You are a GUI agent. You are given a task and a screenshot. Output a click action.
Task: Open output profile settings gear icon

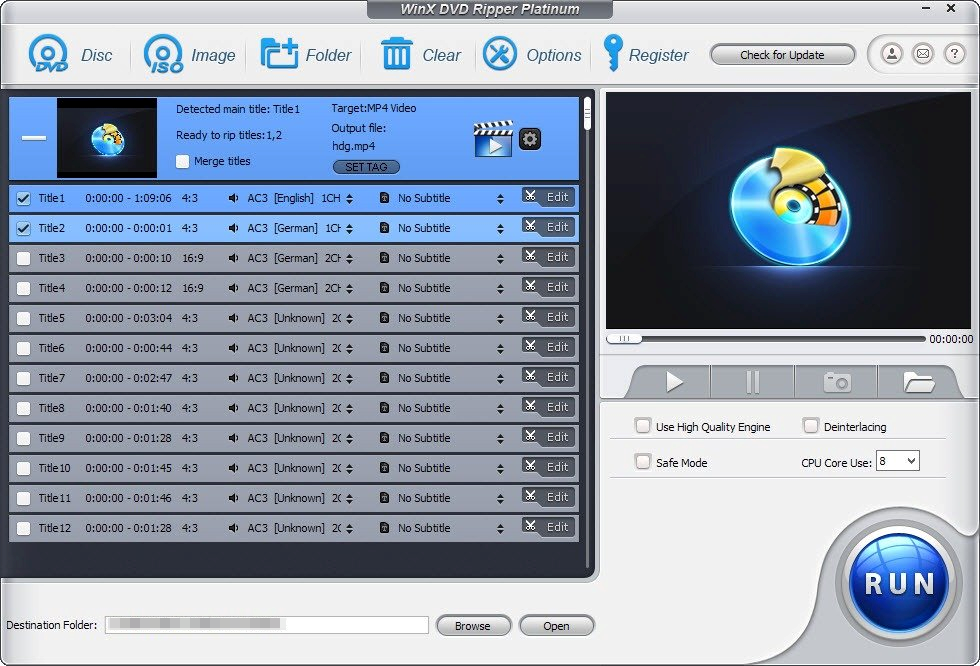click(x=531, y=139)
